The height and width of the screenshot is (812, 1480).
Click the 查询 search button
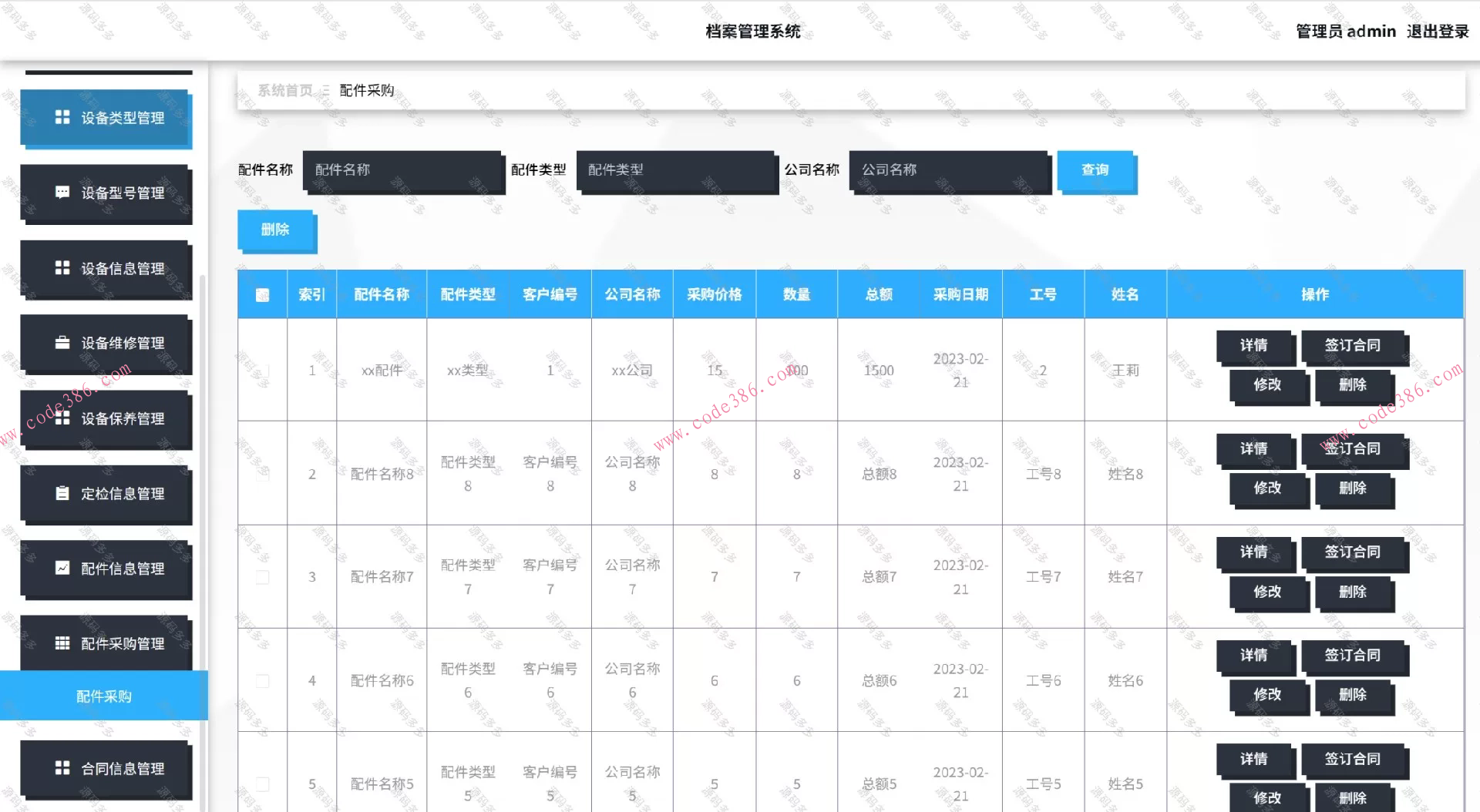coord(1095,170)
